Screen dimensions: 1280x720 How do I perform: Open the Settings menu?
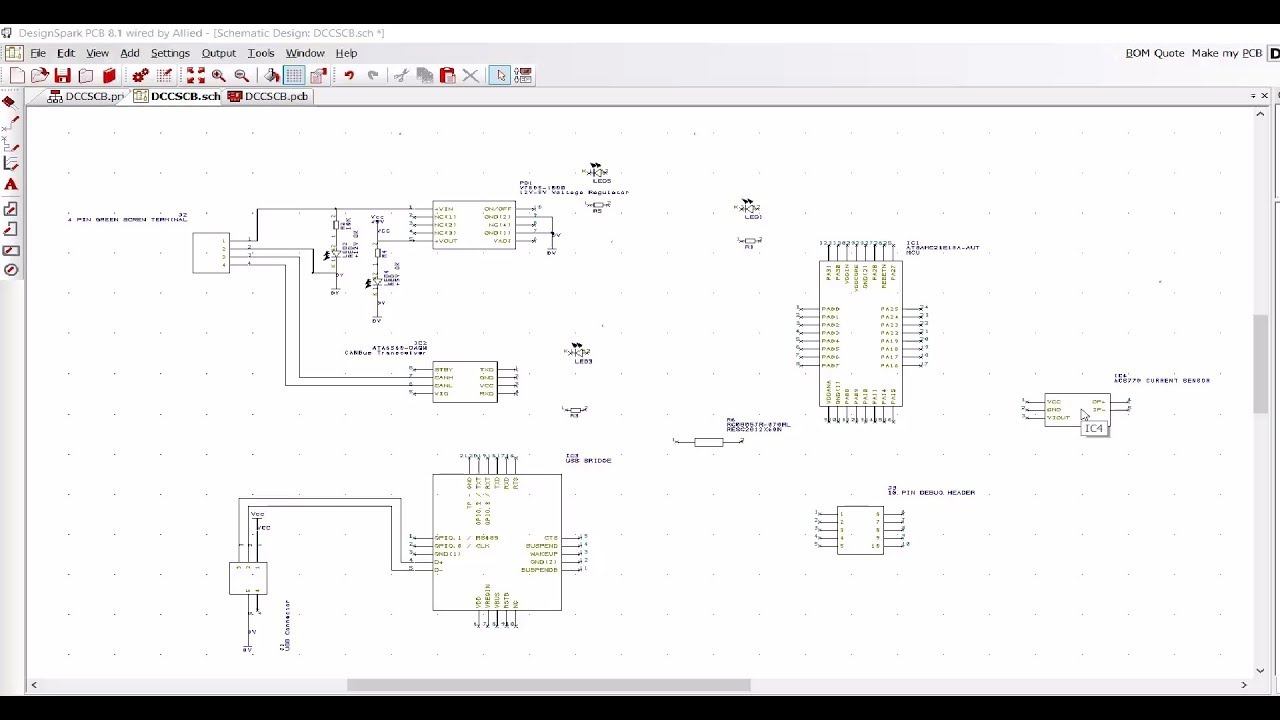pyautogui.click(x=170, y=53)
